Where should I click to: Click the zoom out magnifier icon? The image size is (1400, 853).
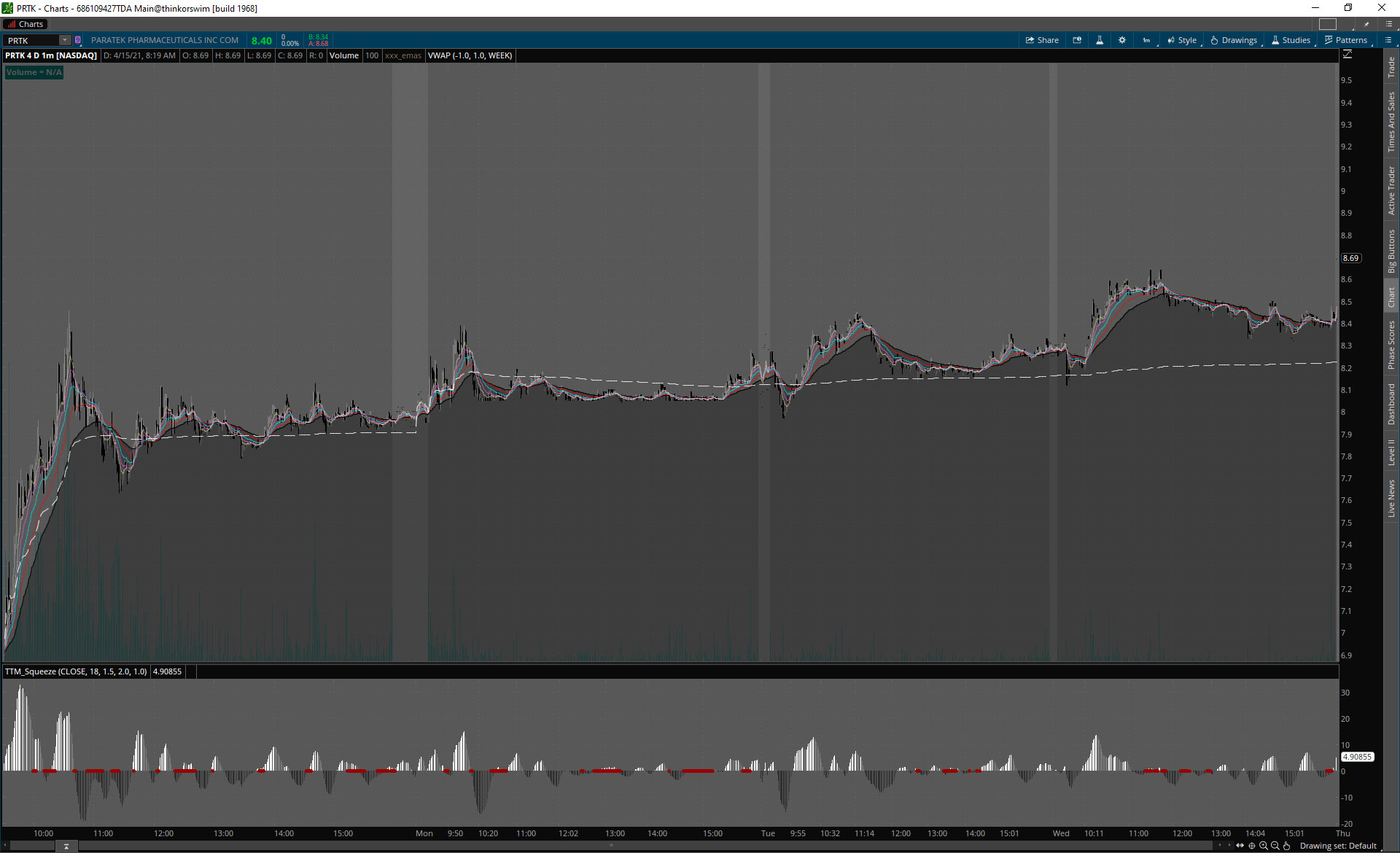click(1275, 846)
